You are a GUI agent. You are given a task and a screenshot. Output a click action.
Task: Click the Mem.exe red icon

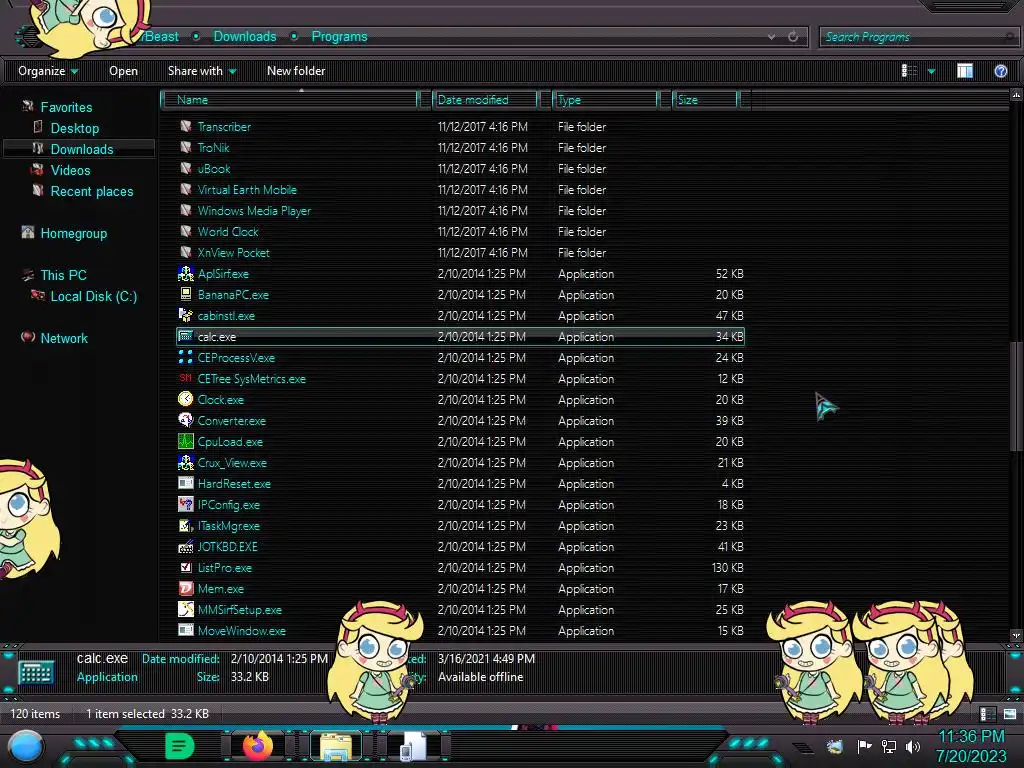[x=185, y=588]
